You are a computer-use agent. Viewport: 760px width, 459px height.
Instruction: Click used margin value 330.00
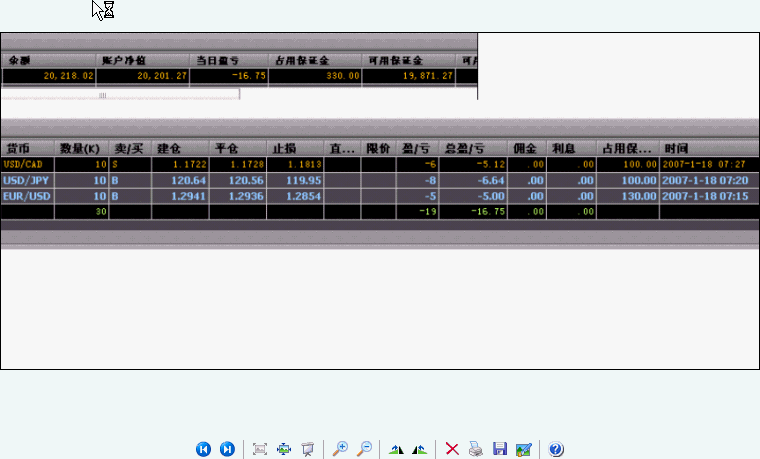[x=343, y=76]
